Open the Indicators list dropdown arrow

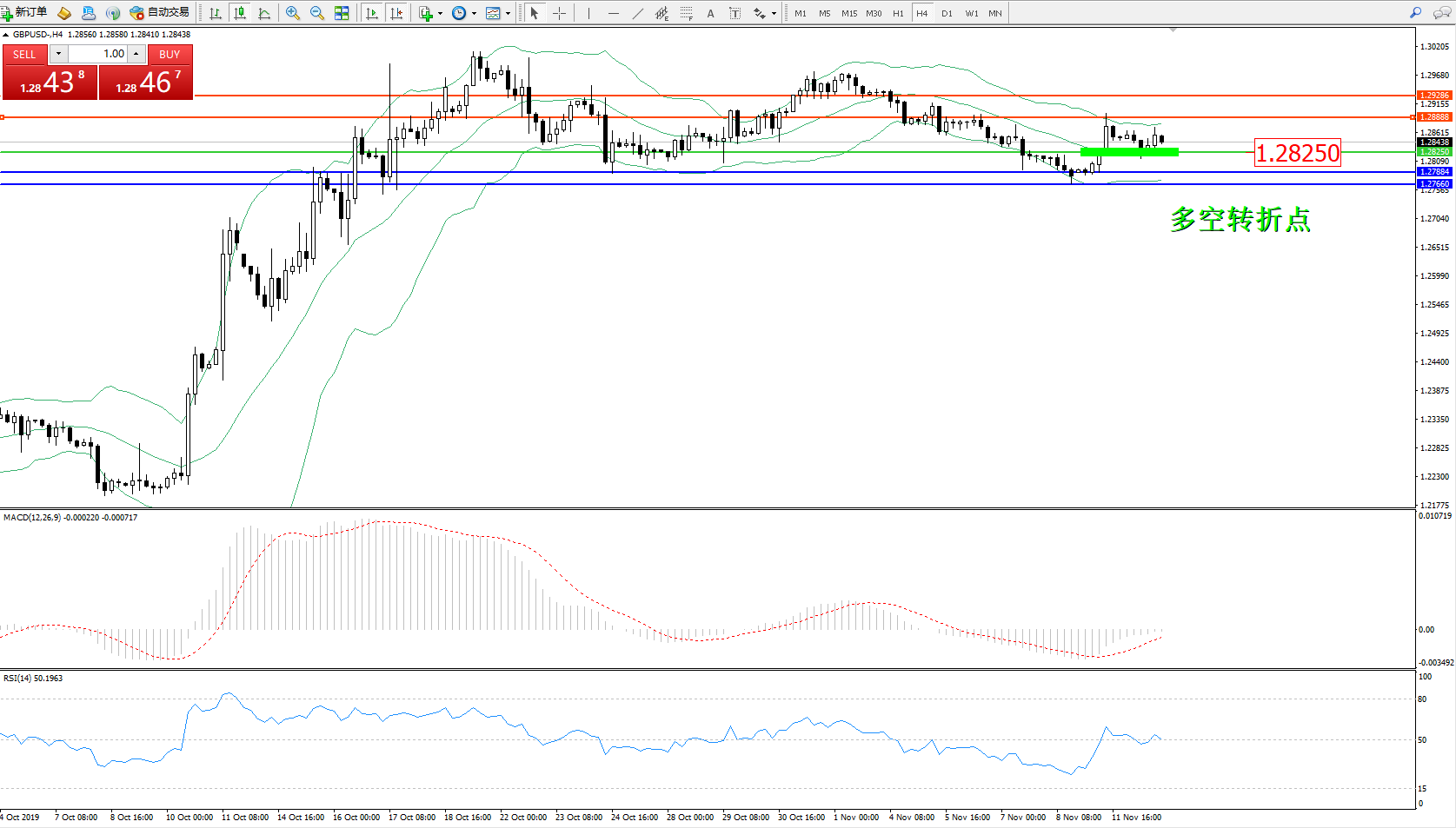coord(440,13)
